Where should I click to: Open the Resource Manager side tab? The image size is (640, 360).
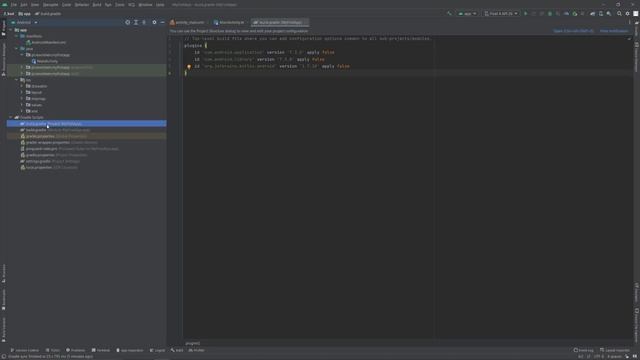[4, 59]
